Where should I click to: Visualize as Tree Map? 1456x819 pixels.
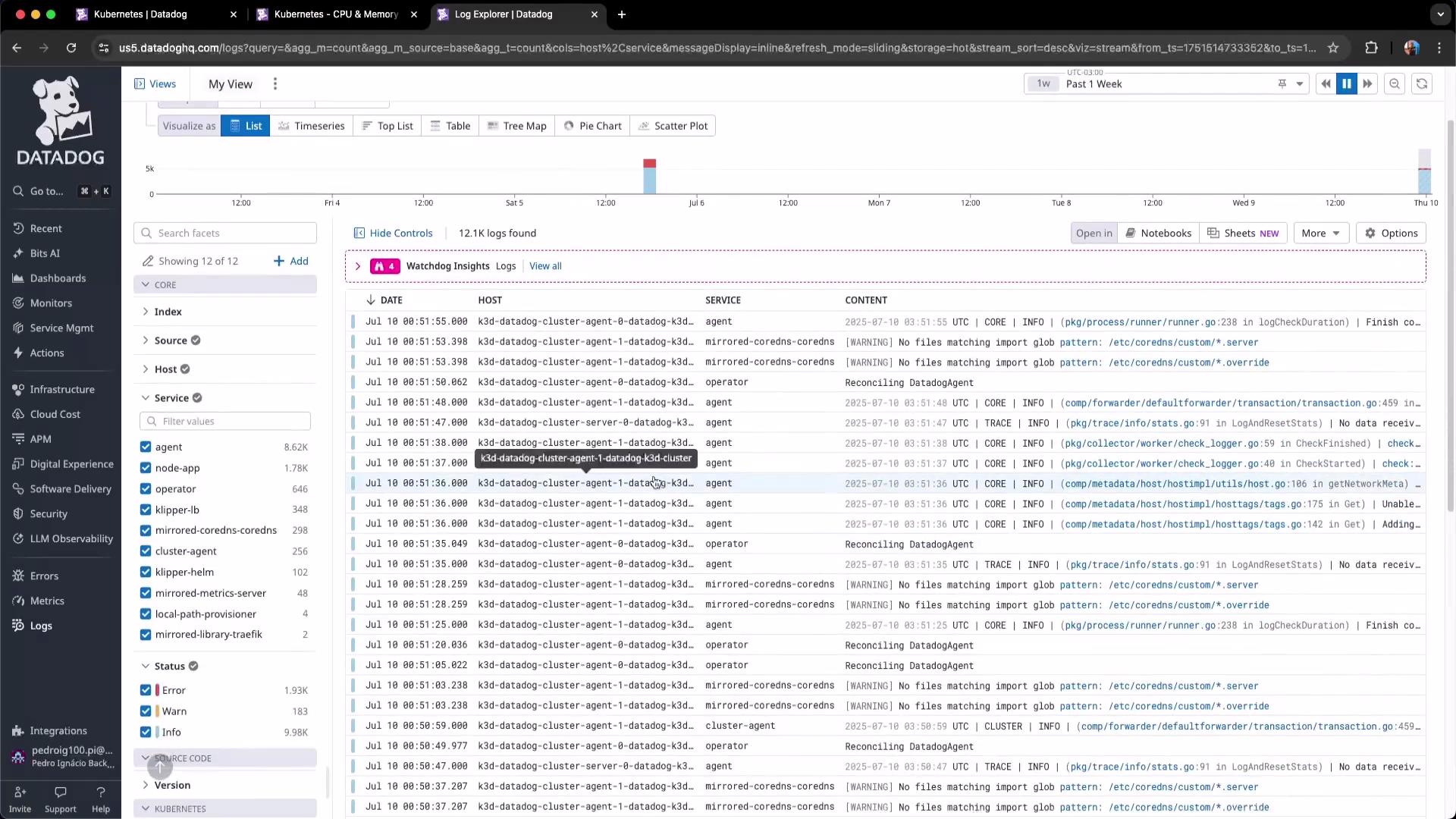click(x=517, y=126)
